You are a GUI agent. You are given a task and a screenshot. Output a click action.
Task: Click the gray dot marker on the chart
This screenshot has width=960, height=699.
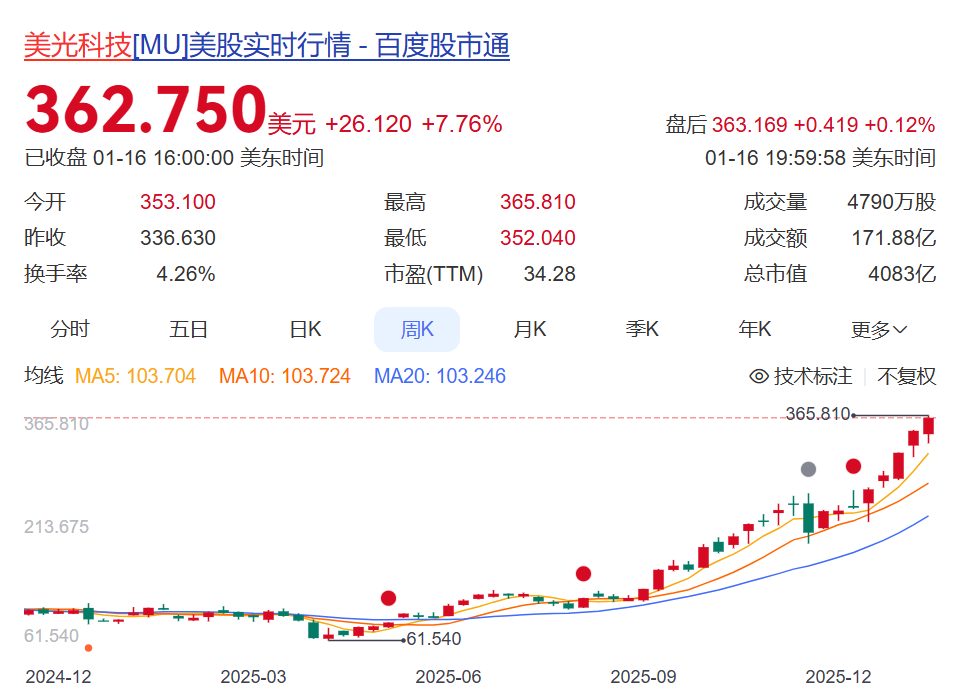807,467
